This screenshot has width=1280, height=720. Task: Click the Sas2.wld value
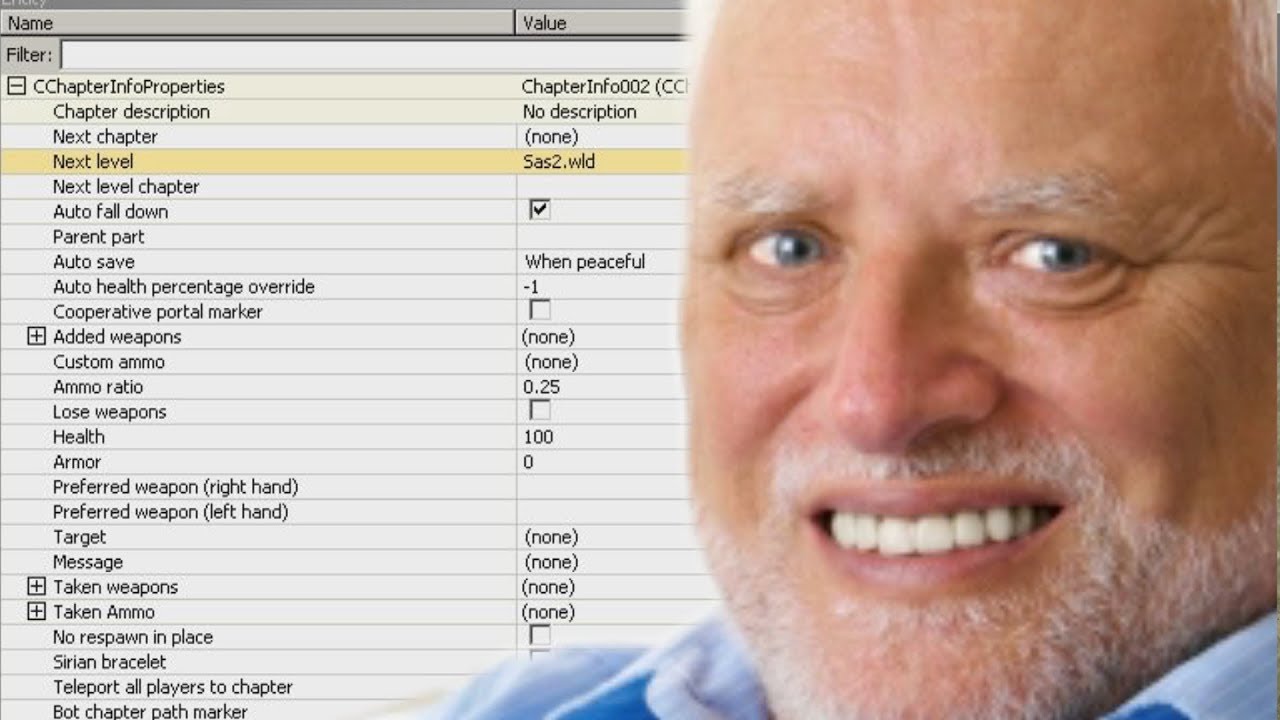tap(559, 162)
